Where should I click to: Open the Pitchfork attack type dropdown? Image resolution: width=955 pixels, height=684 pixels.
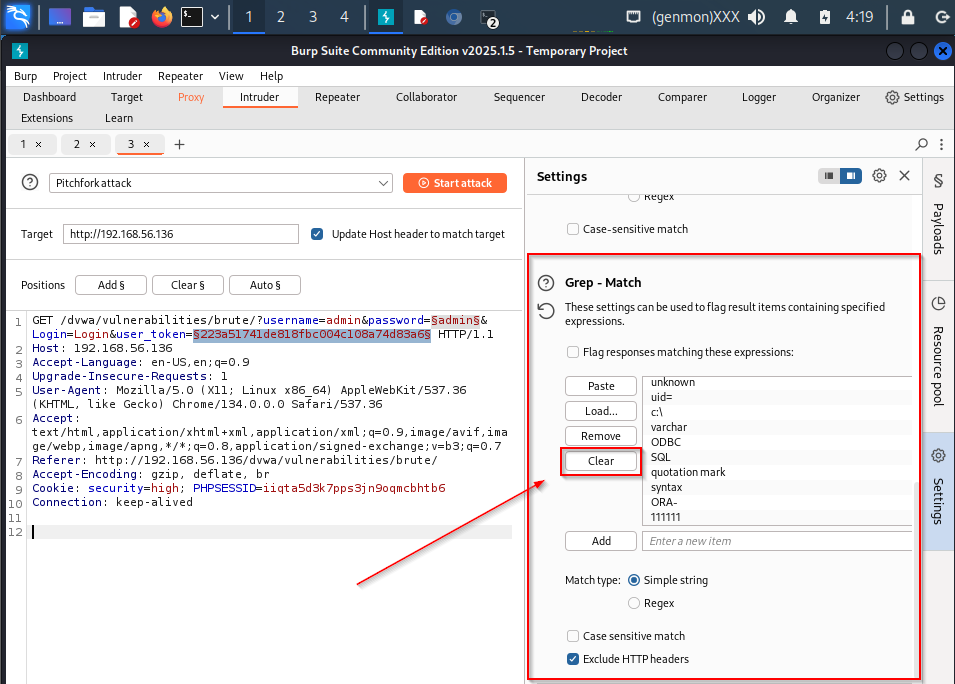tap(220, 183)
